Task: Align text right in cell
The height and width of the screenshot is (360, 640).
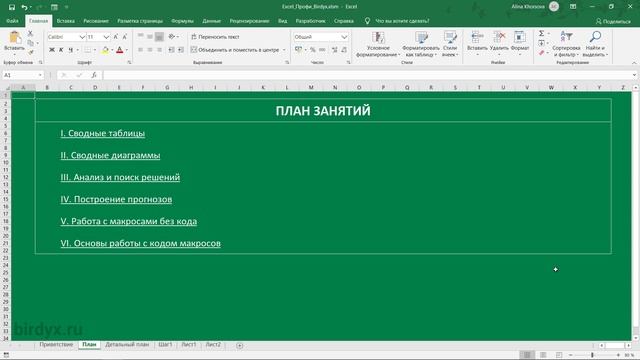Action: click(159, 50)
